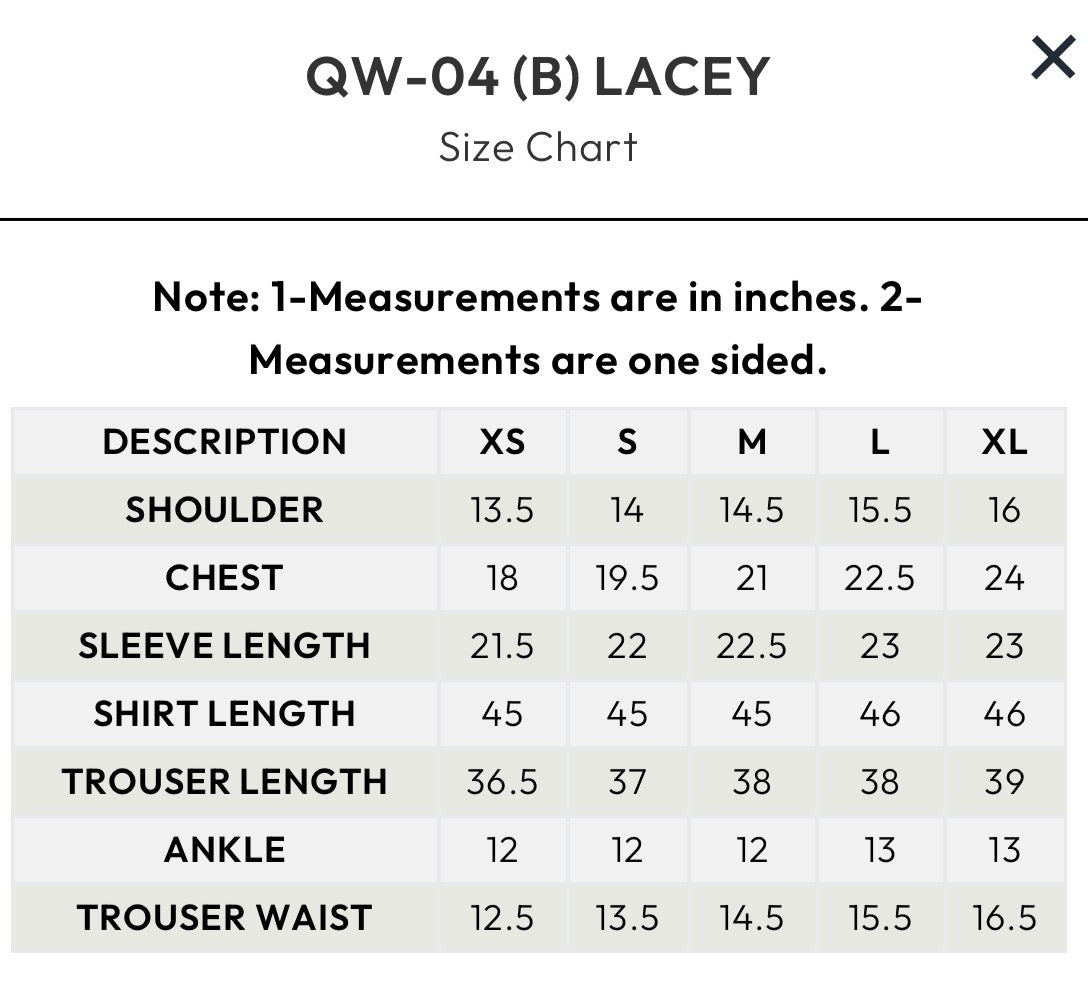
Task: Click the chest value 19.5 for size S
Action: (627, 578)
